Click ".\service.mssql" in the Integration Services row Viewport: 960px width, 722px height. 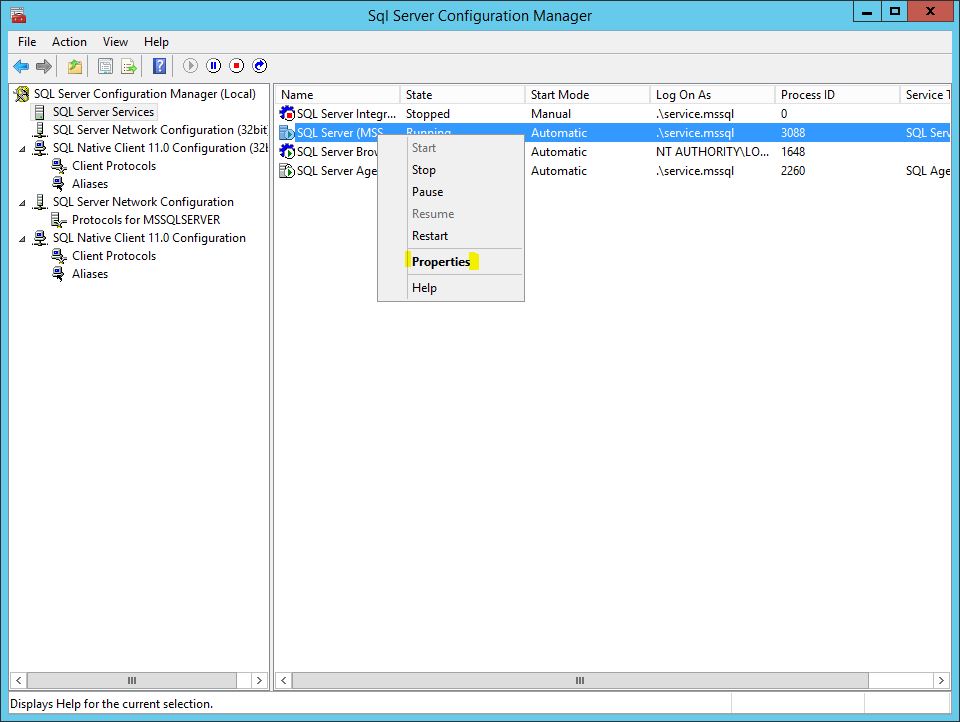point(694,114)
